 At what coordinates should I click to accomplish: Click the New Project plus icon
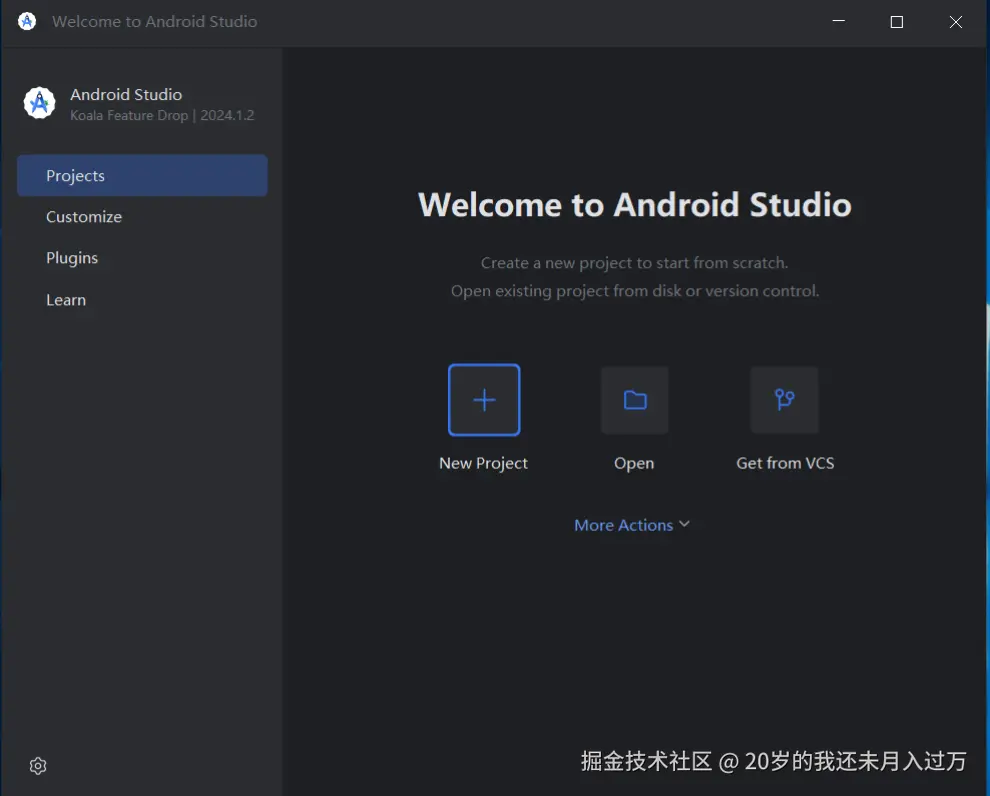click(484, 400)
